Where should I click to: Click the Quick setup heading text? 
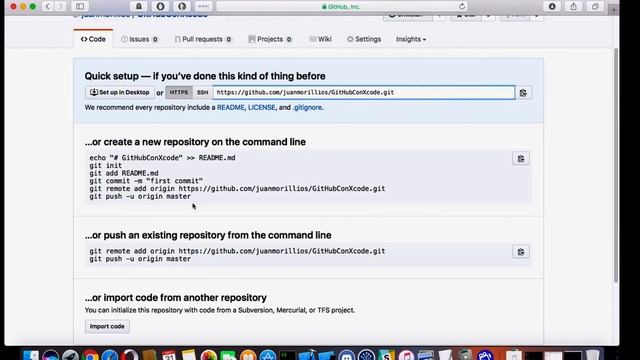point(205,76)
